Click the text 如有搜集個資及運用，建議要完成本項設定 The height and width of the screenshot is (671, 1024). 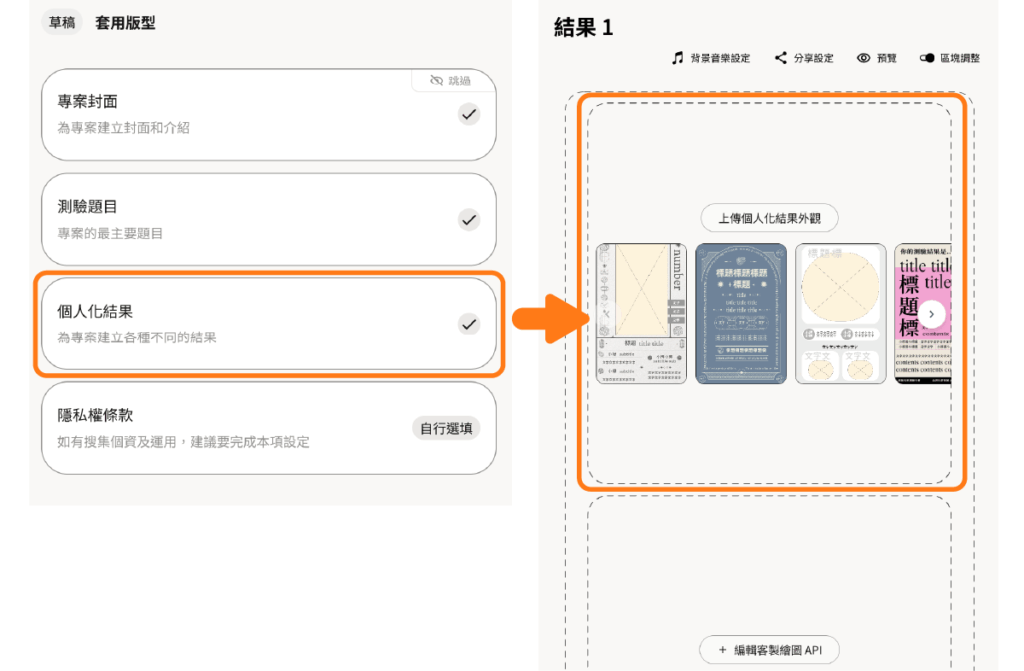(x=184, y=442)
